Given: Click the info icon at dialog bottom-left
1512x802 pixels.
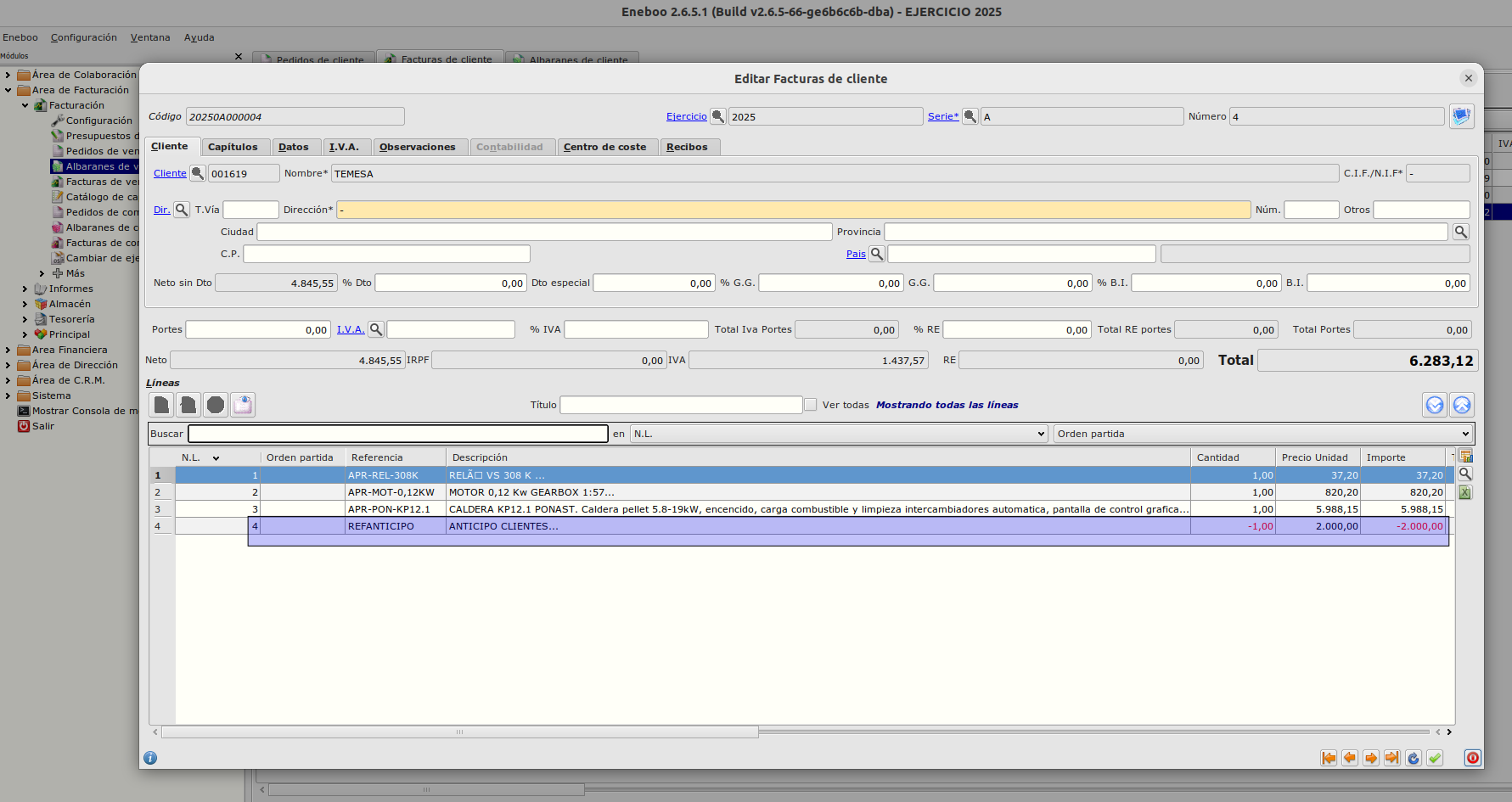Looking at the screenshot, I should click(x=150, y=758).
